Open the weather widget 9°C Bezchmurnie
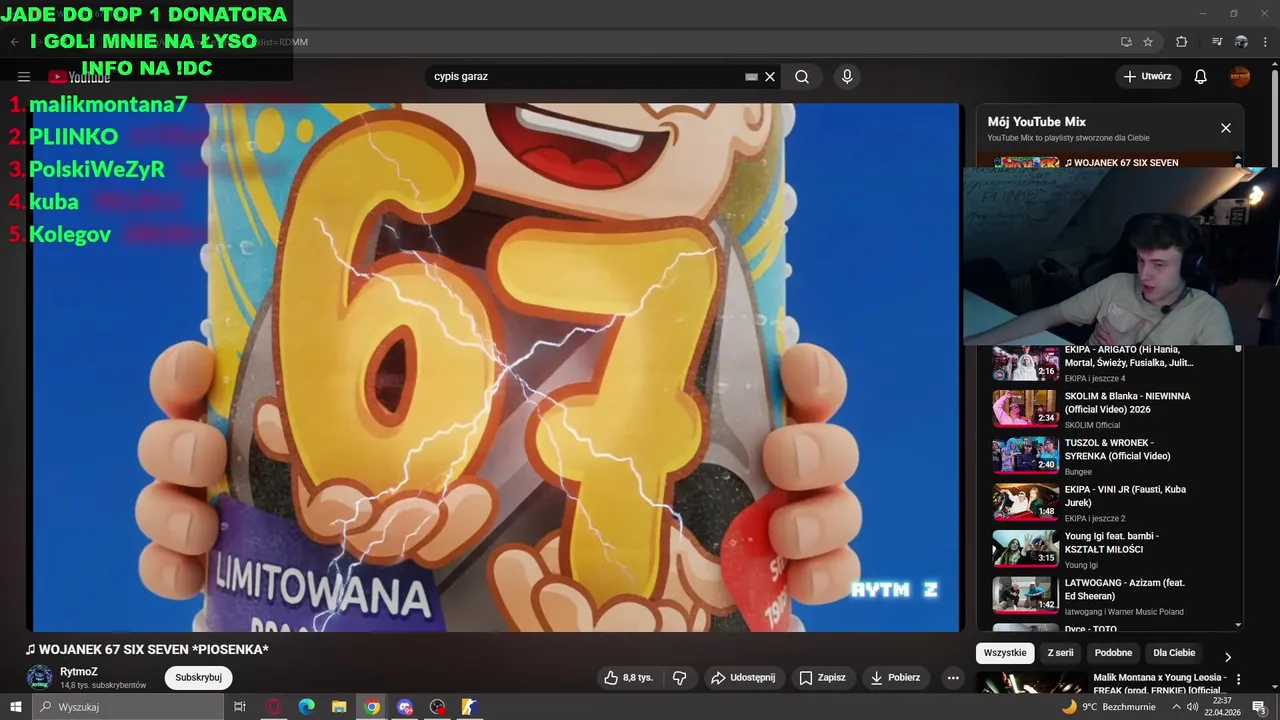 pos(1108,707)
